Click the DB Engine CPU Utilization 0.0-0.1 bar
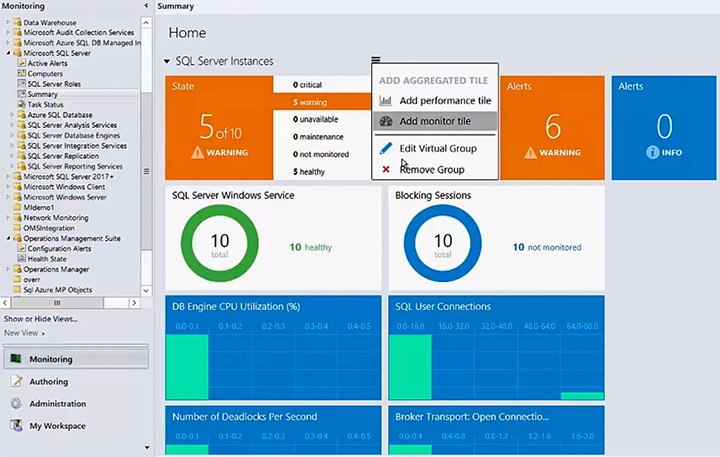The width and height of the screenshot is (720, 457). [187, 367]
